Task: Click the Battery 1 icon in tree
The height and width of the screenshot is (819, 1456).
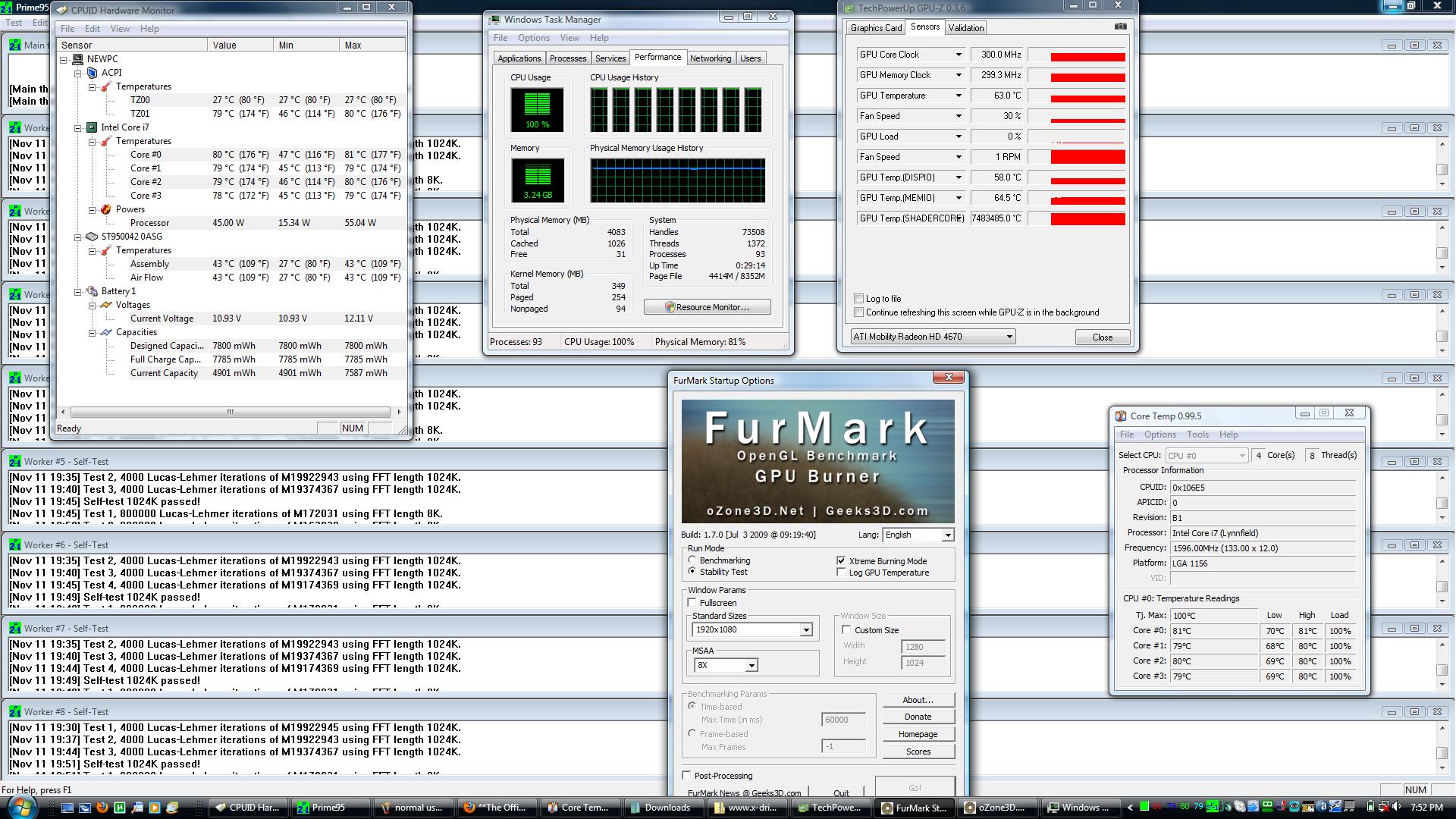Action: (92, 291)
